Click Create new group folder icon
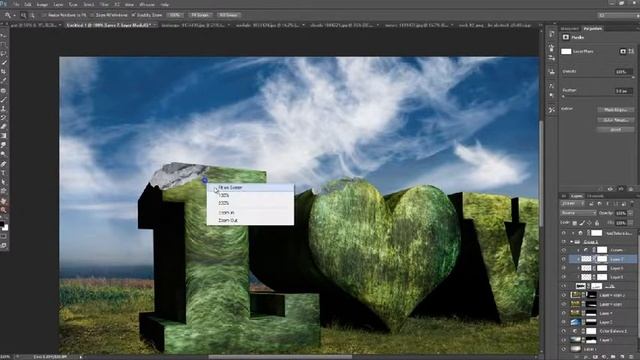640x360 pixels. coord(613,356)
